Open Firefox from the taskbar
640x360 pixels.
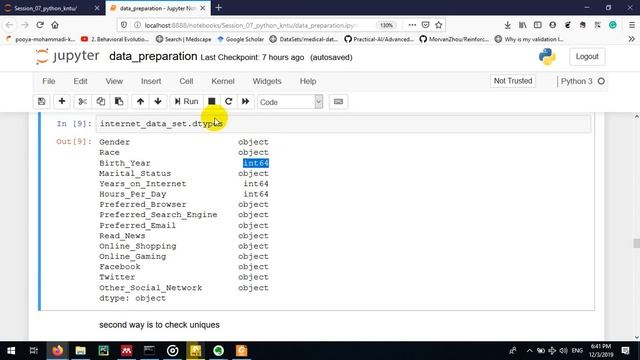(x=58, y=351)
